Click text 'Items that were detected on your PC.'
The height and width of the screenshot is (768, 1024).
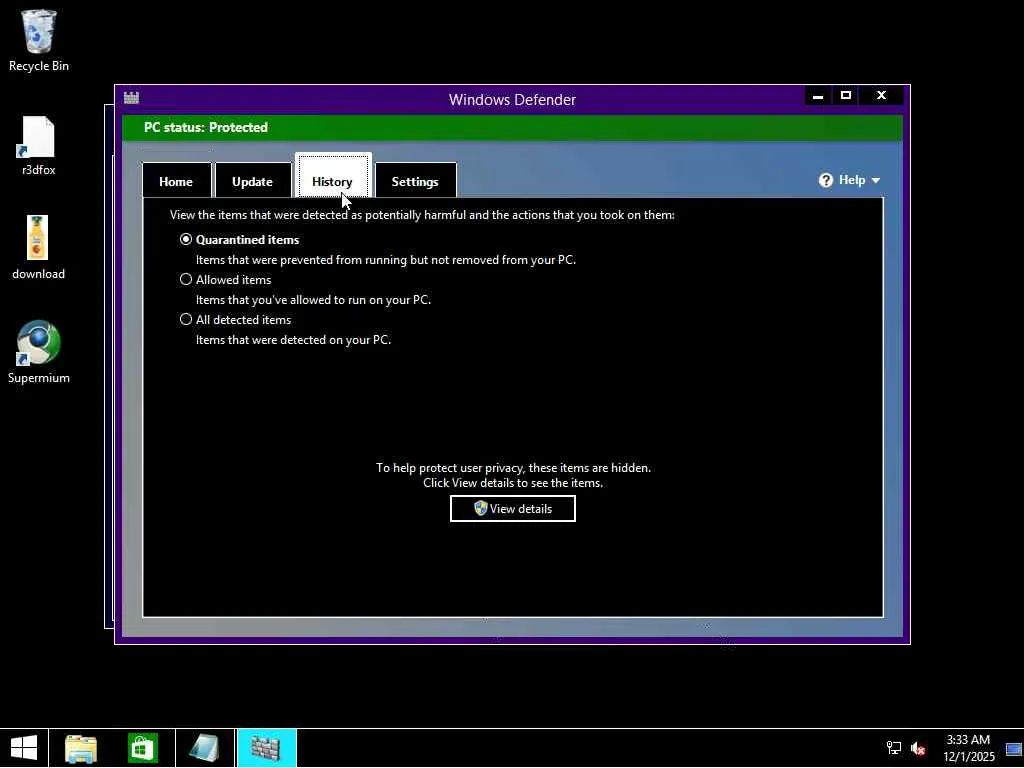pyautogui.click(x=293, y=340)
